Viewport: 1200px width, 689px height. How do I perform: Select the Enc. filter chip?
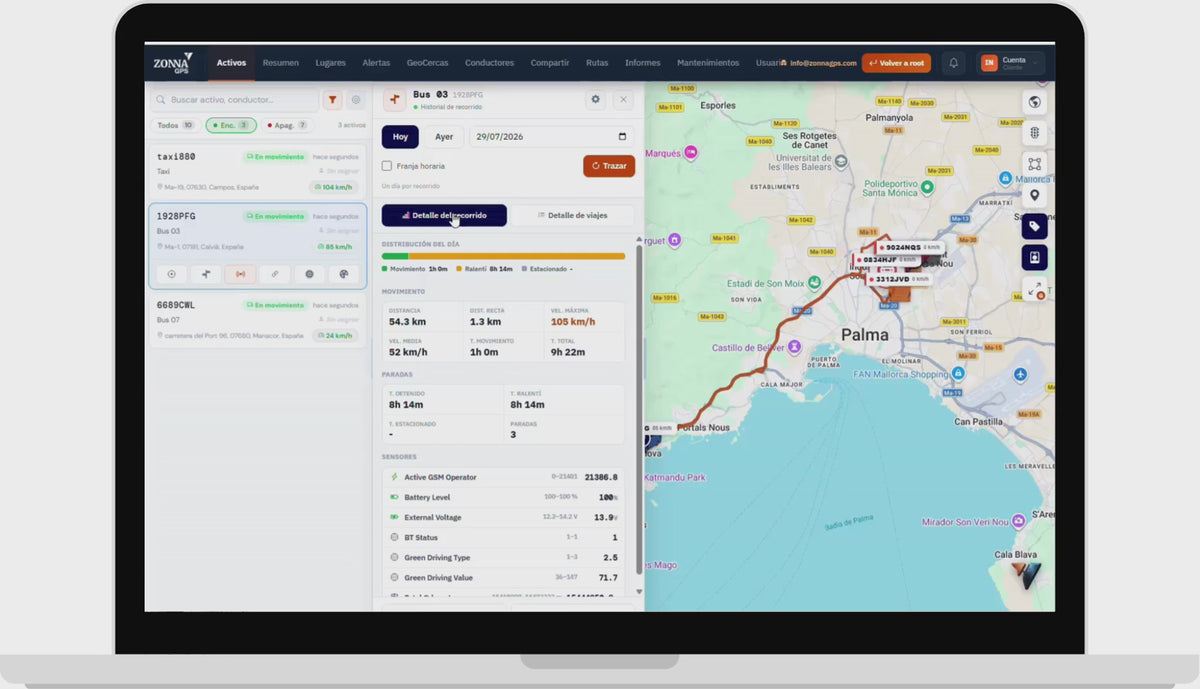[x=231, y=125]
